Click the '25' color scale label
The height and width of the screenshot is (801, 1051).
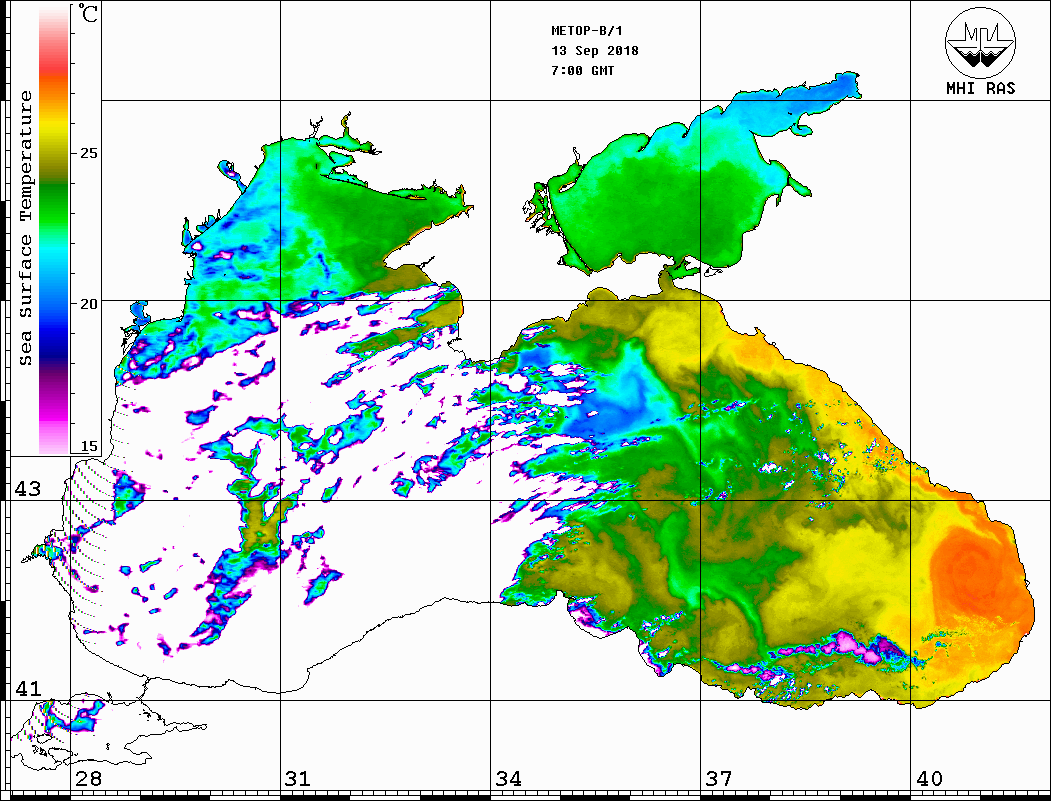88,153
